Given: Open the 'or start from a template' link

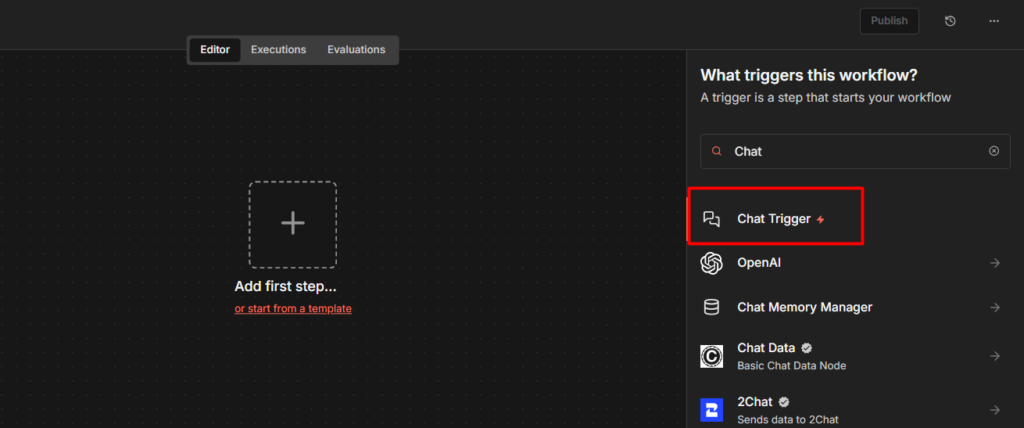Looking at the screenshot, I should coord(293,308).
